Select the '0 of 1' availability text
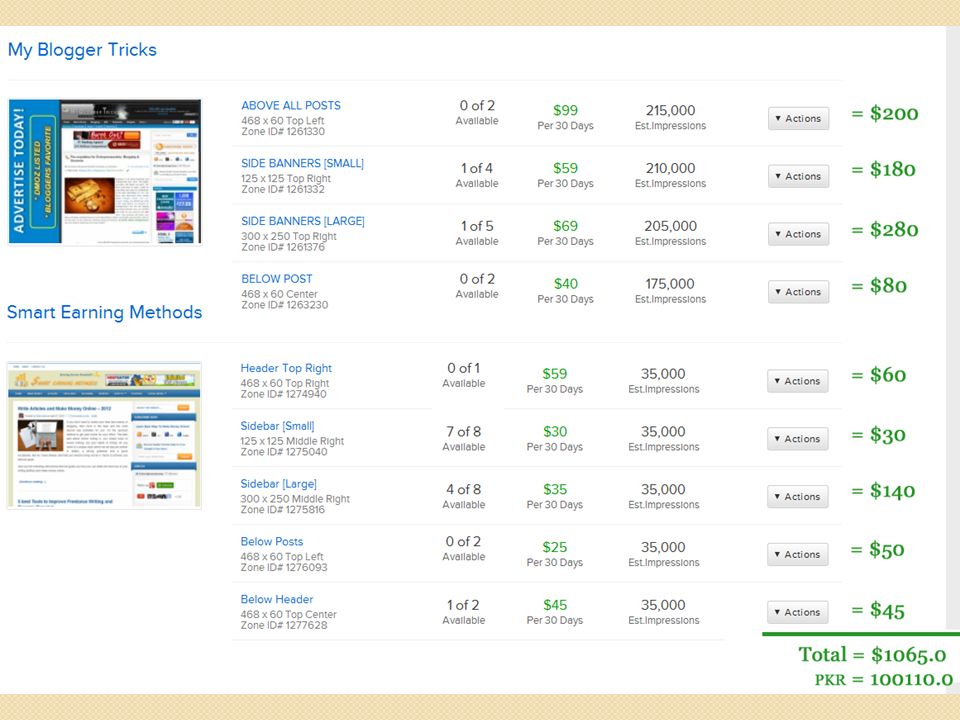The width and height of the screenshot is (960, 720). (x=463, y=368)
